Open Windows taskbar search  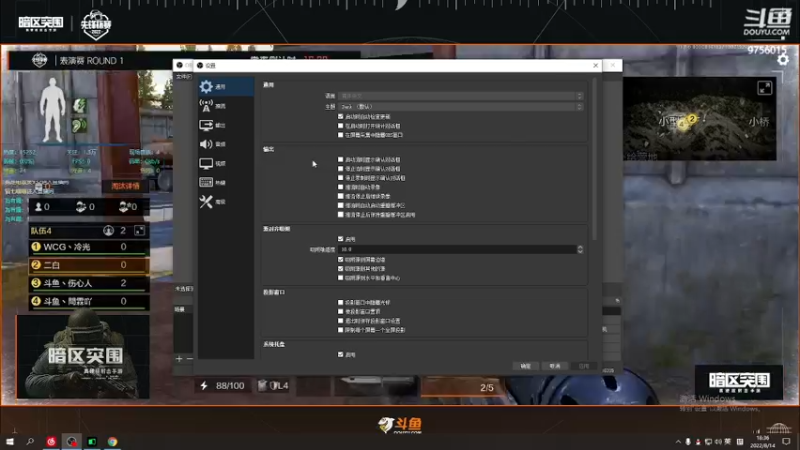[x=30, y=441]
